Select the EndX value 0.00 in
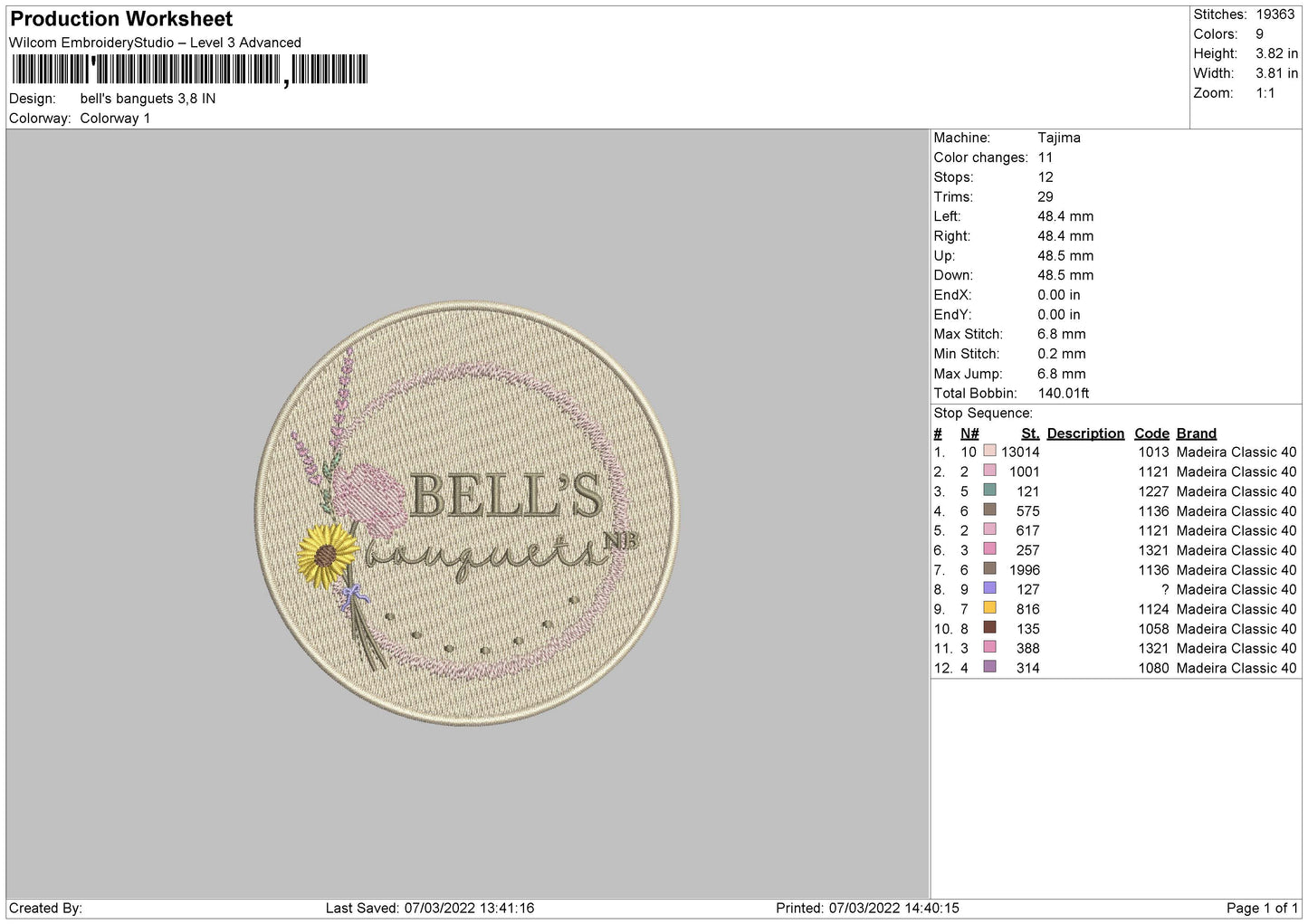Image resolution: width=1308 pixels, height=924 pixels. click(1059, 295)
